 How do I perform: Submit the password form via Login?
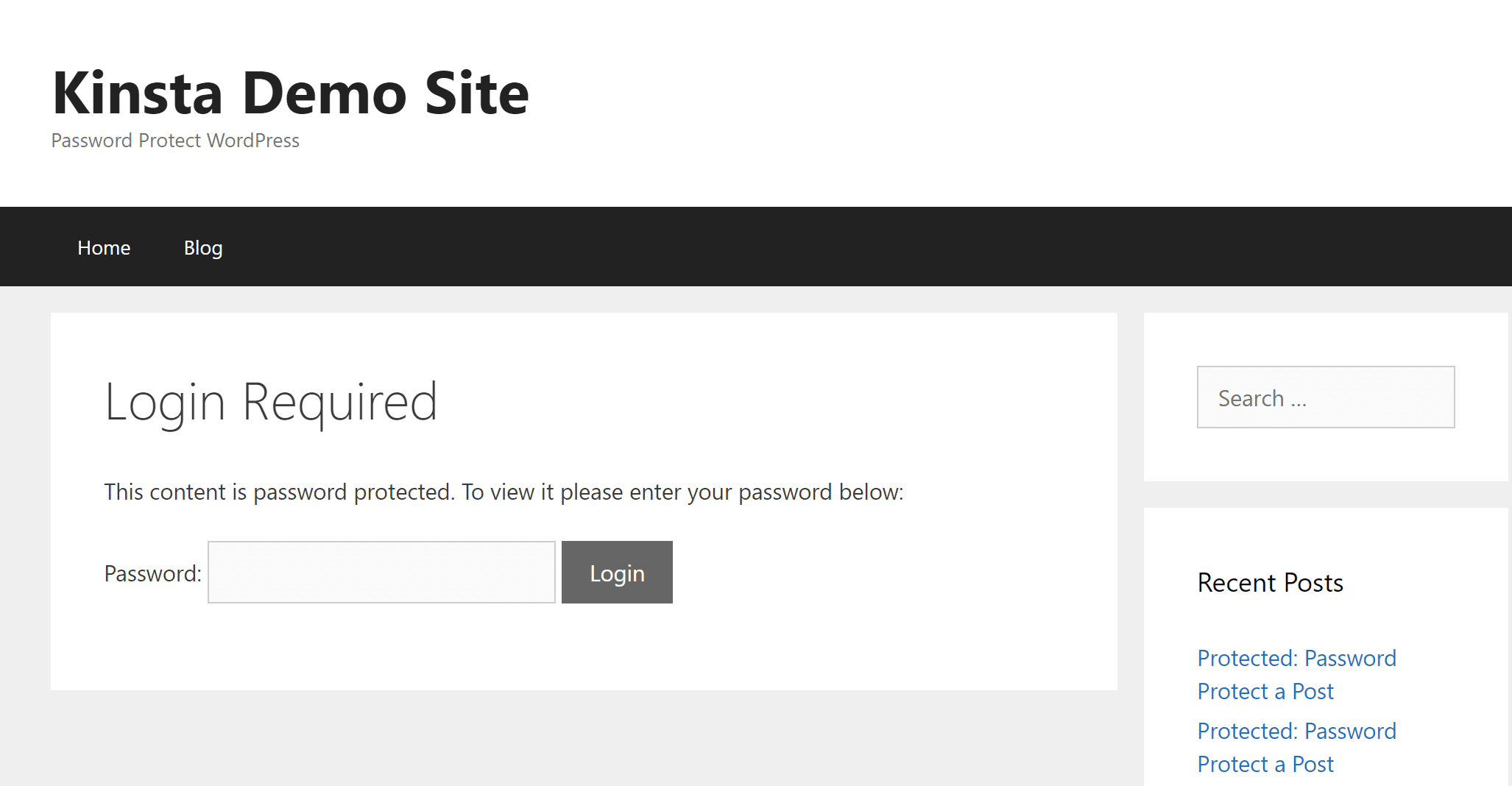(616, 572)
